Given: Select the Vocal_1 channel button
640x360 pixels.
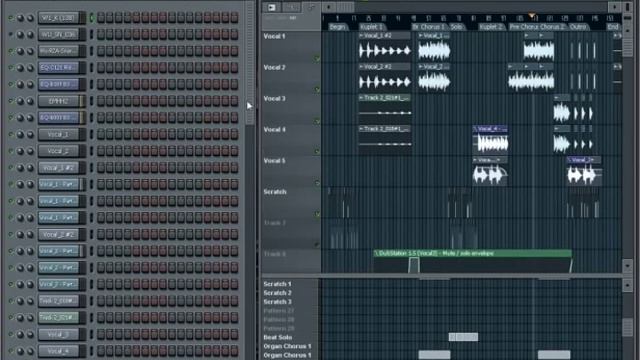Looking at the screenshot, I should (x=59, y=134).
